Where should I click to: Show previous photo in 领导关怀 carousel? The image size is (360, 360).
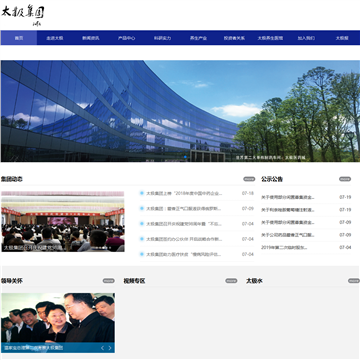click(x=102, y=348)
